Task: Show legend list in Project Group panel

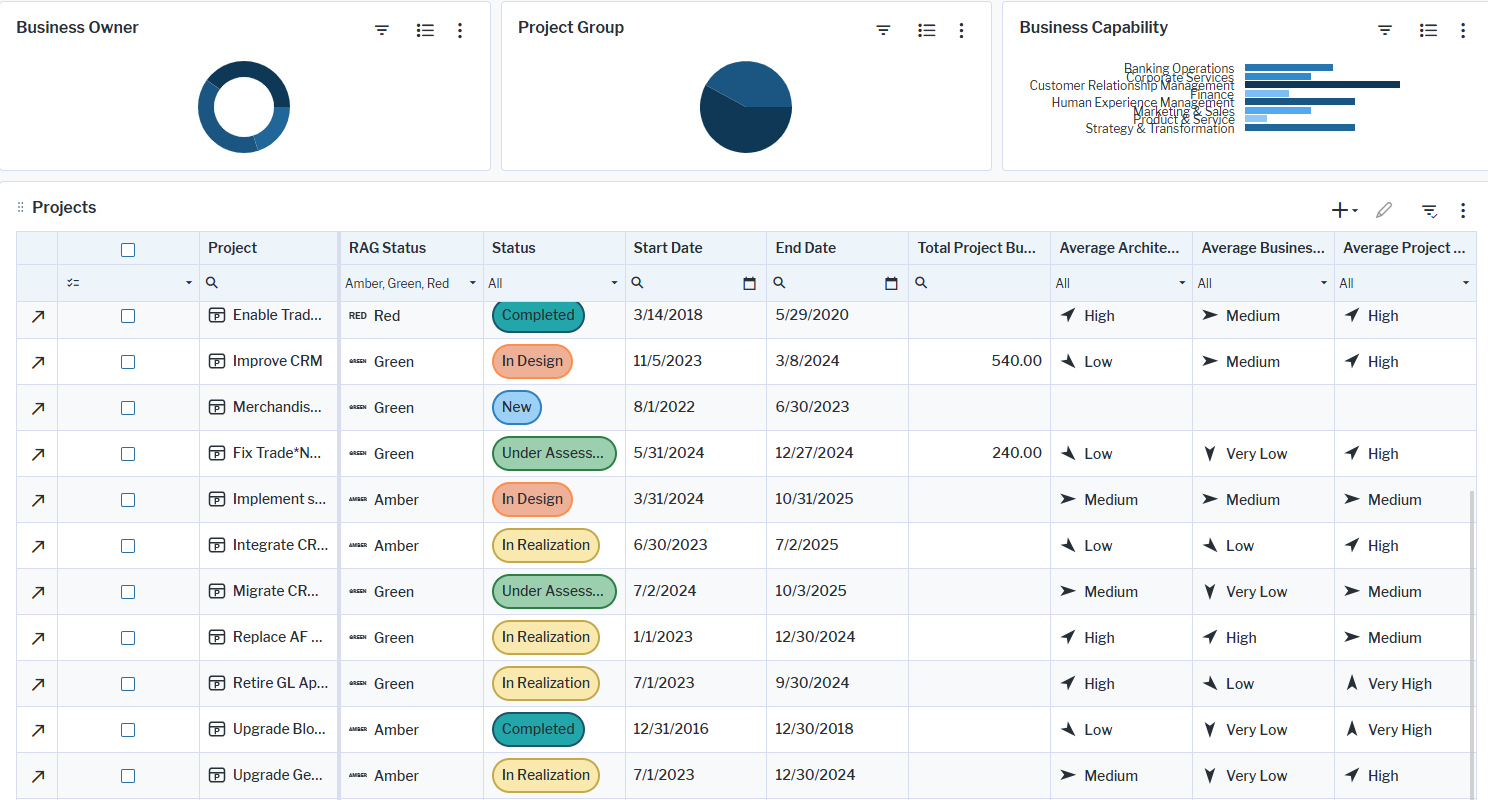Action: coord(927,31)
